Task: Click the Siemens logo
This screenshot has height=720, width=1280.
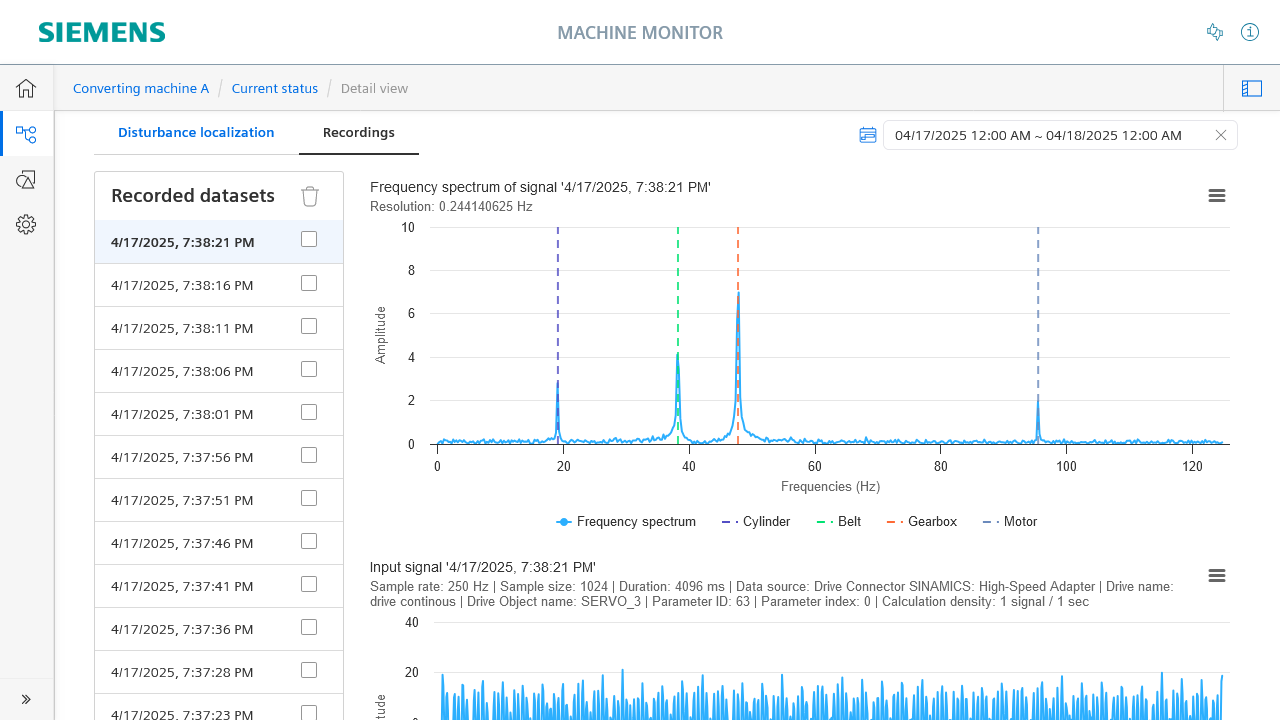Action: tap(102, 32)
